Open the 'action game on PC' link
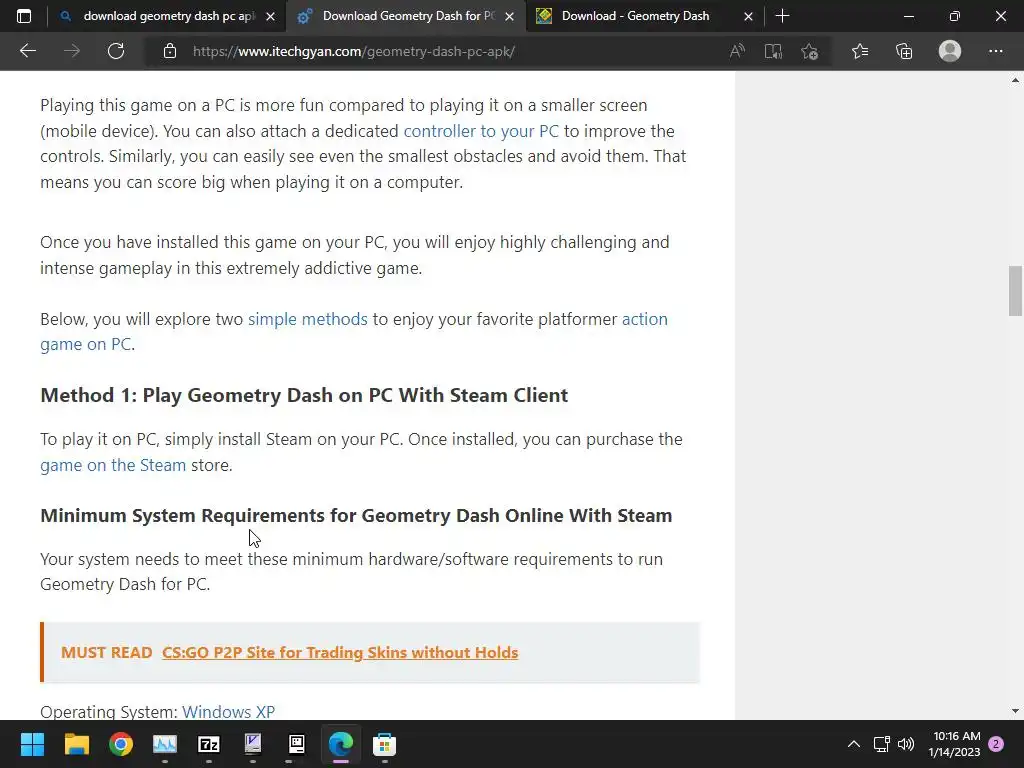Screen dimensions: 1024x768 [x=353, y=331]
